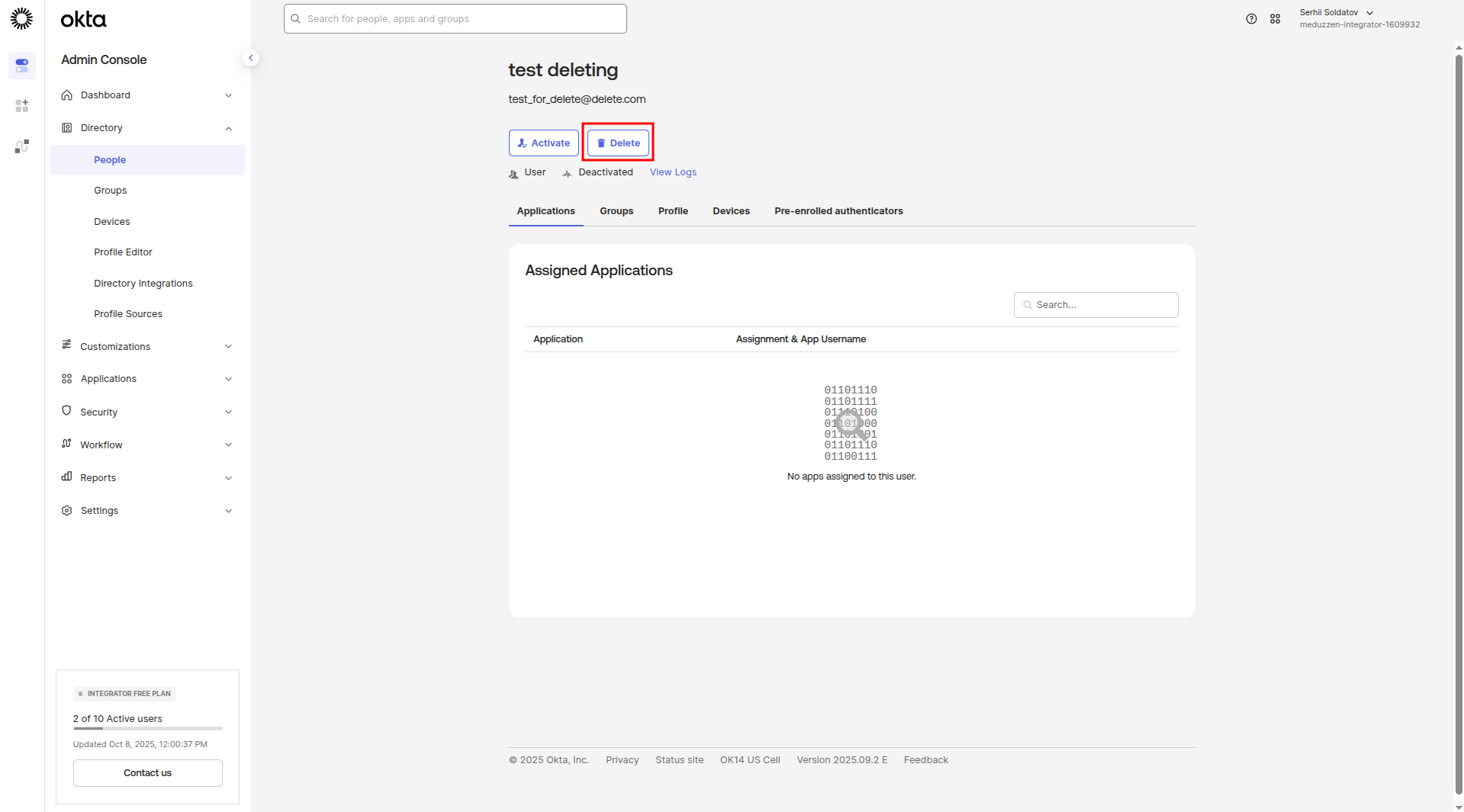Expand the Reports chevron
The width and height of the screenshot is (1464, 812).
pos(228,478)
